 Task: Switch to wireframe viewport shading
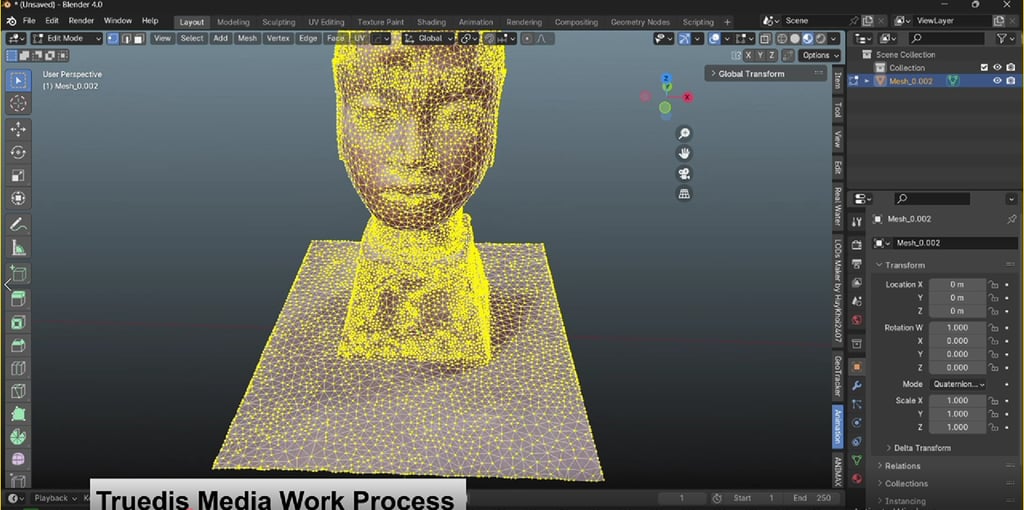[x=782, y=39]
